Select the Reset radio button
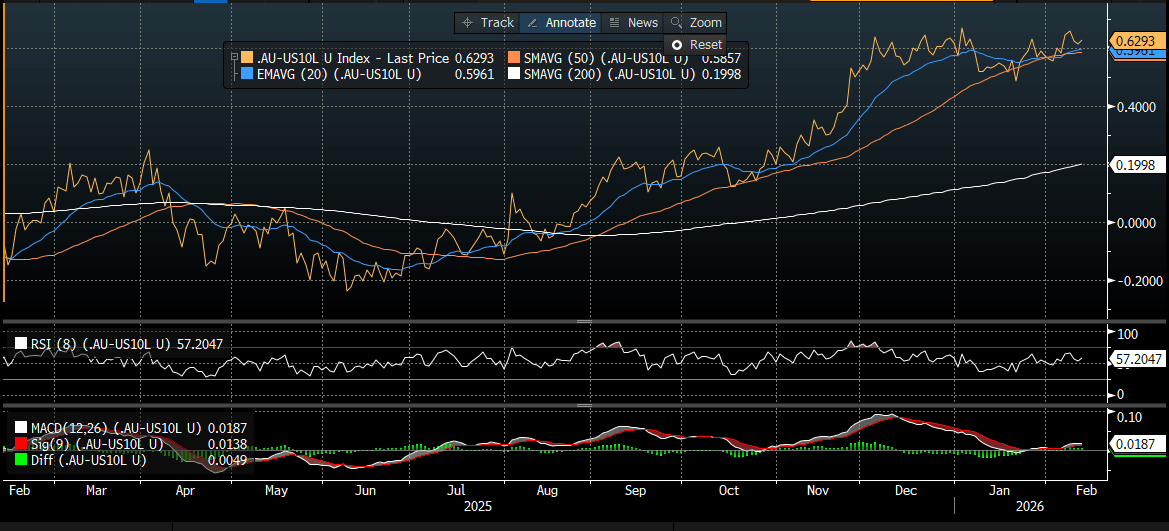Screen dimensions: 1169x531 [x=677, y=45]
